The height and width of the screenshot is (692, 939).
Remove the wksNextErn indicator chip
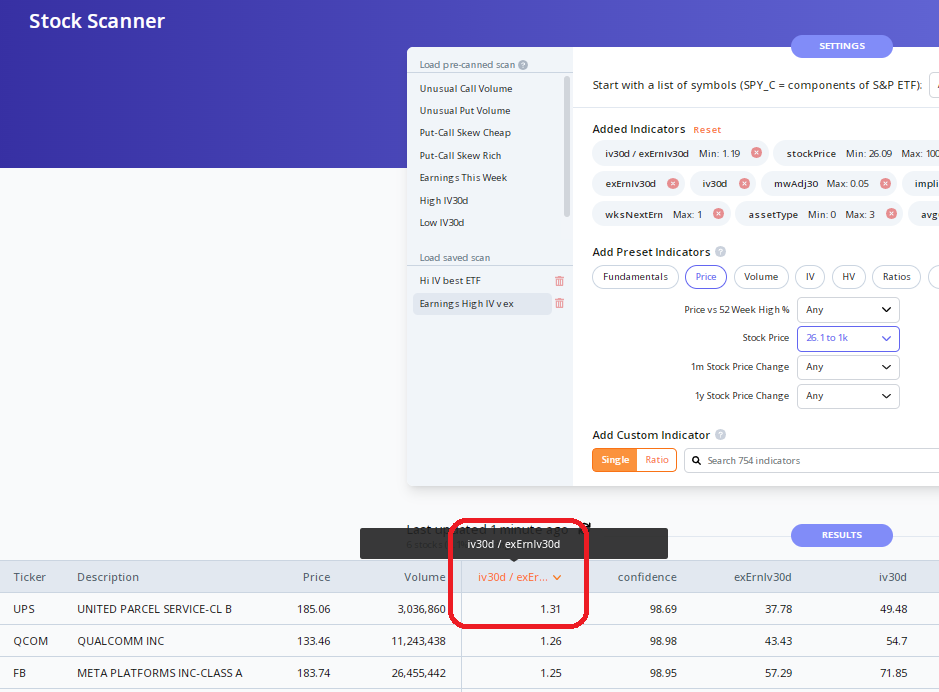click(718, 214)
